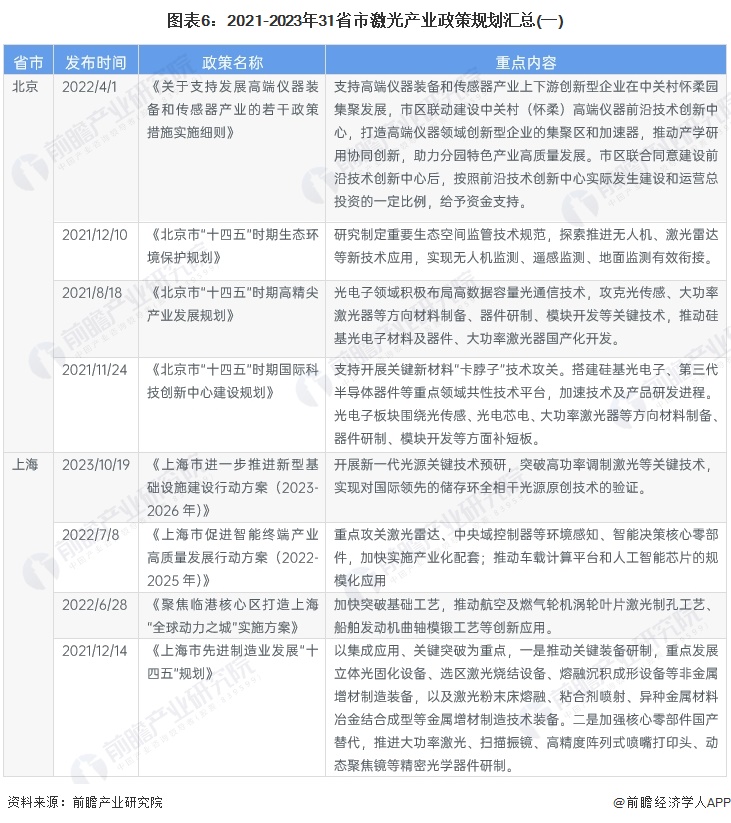
Task: Click the policy '上海市促进智能终端产业高质量发展行动方案'
Action: tap(232, 557)
